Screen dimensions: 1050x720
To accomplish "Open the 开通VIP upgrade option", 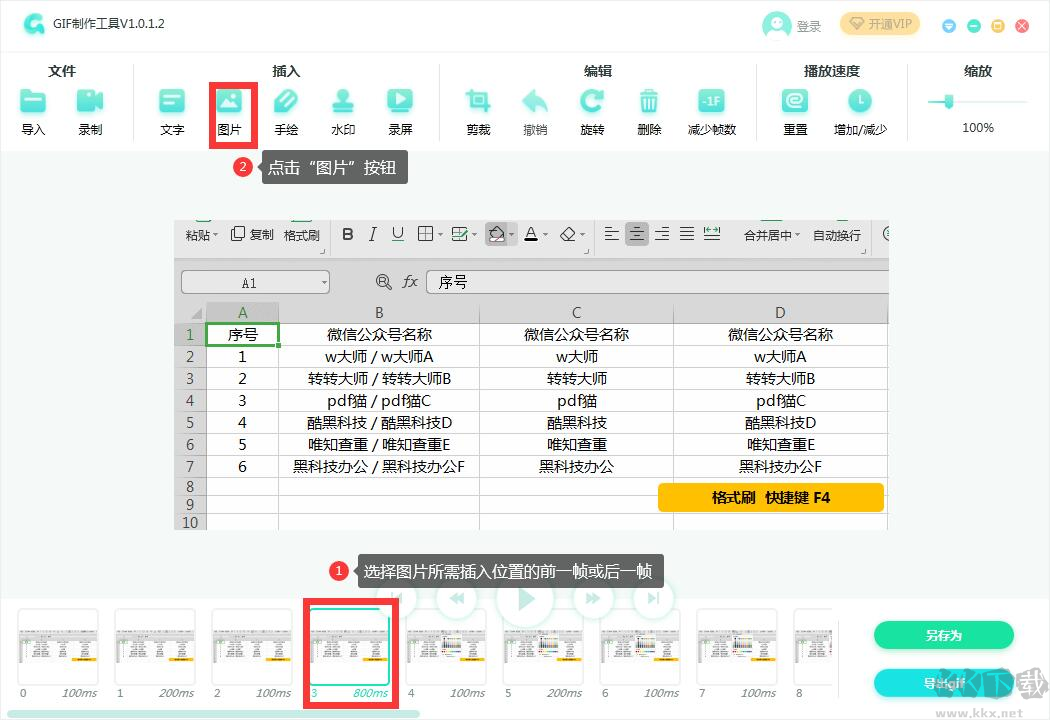I will pos(879,23).
